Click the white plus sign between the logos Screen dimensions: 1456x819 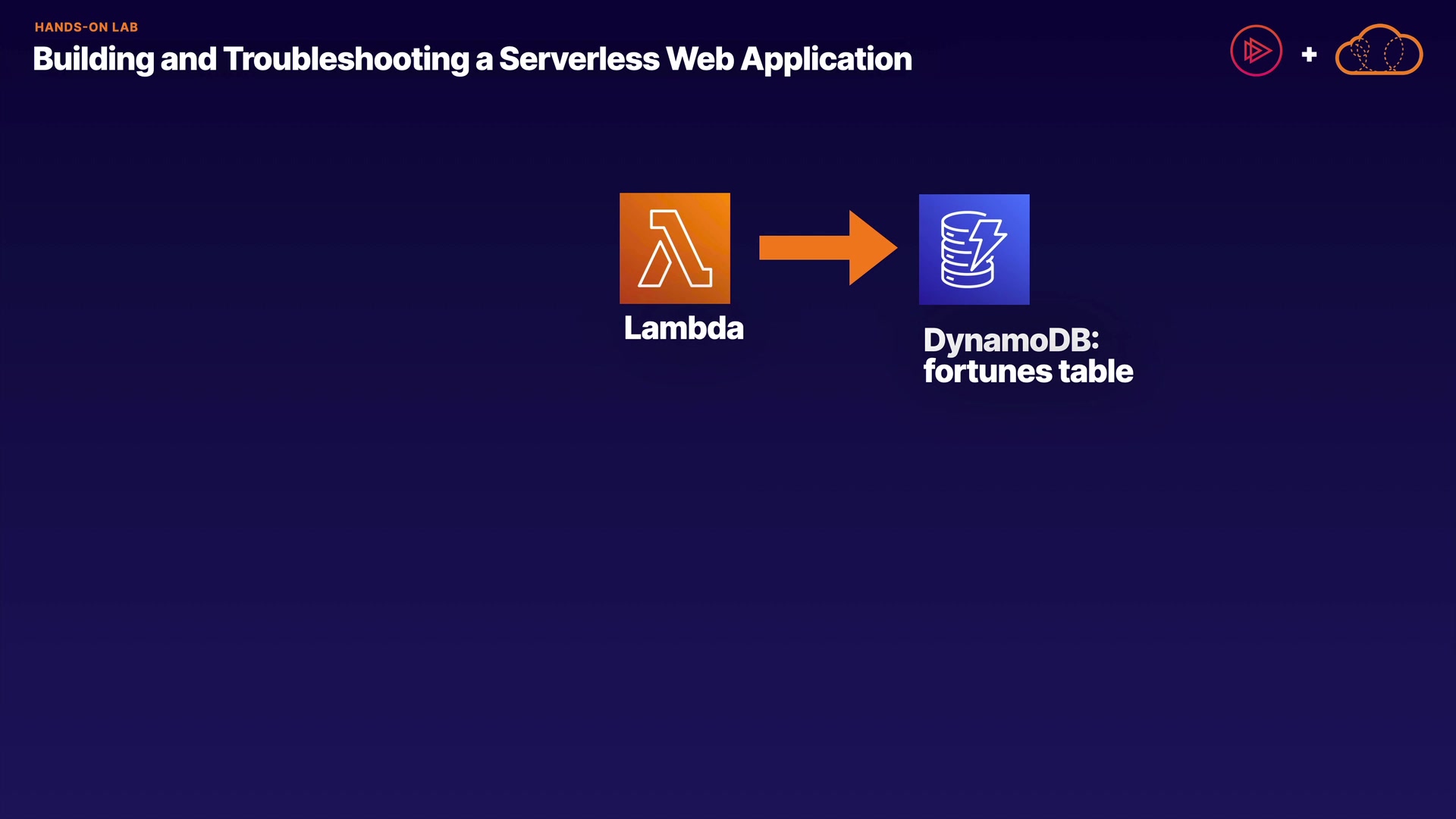click(x=1309, y=55)
